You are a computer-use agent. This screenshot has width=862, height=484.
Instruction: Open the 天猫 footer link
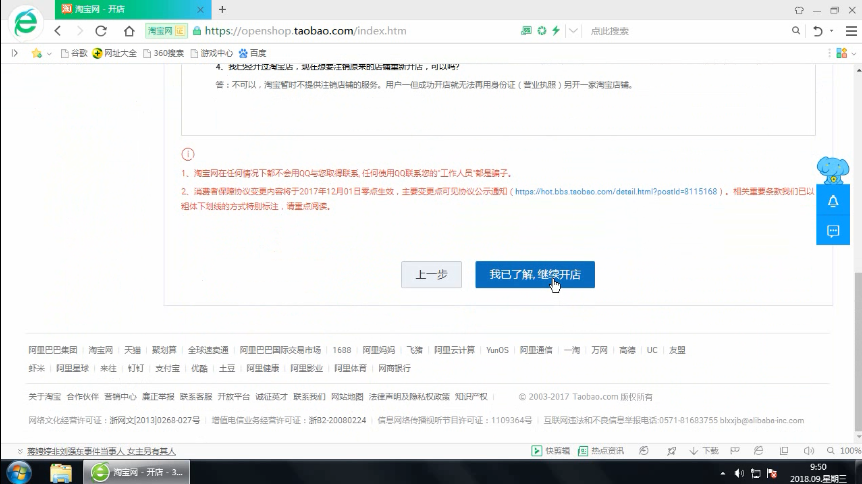[132, 350]
